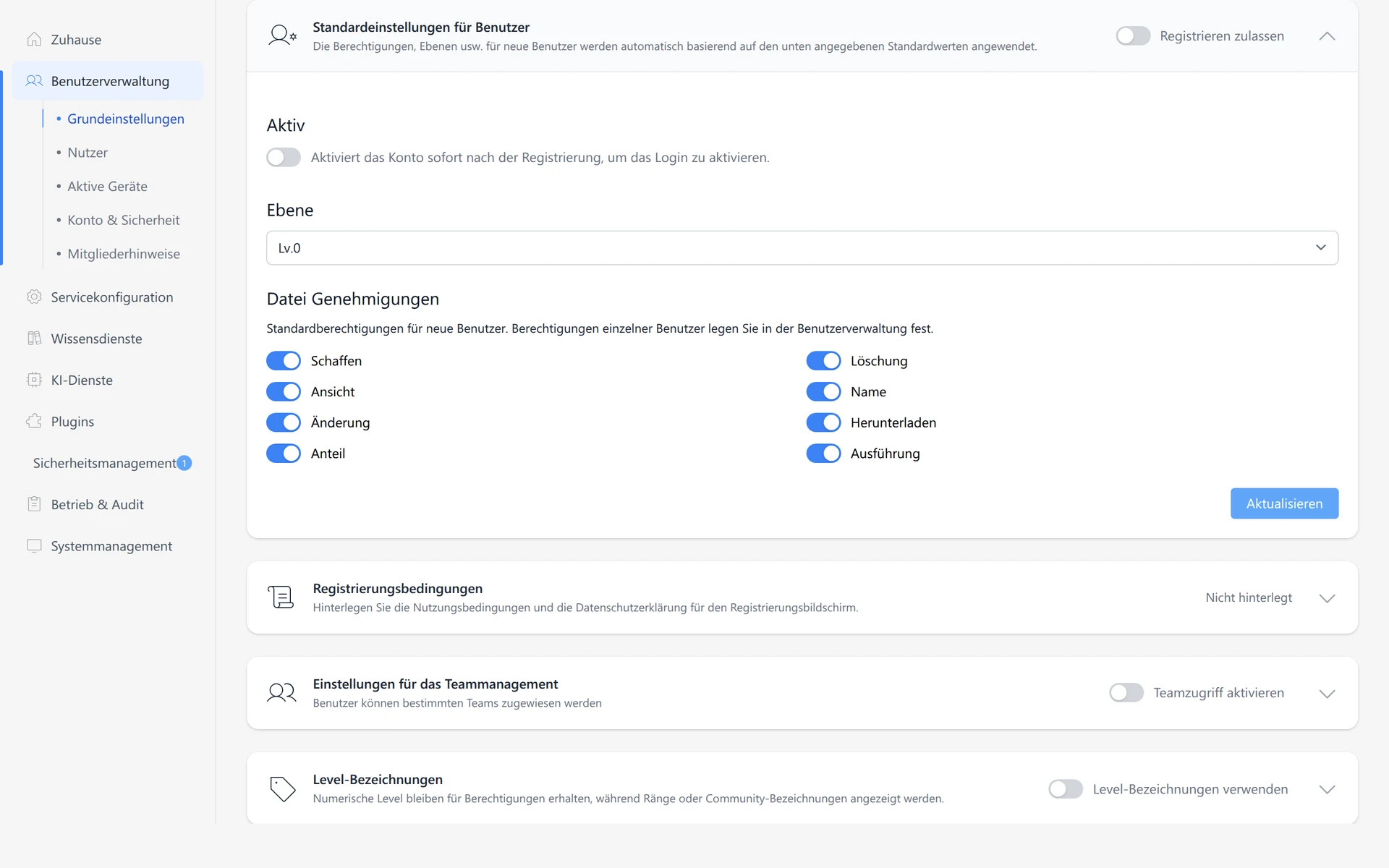Collapse the Standardeinstellungen für Benutzer panel
The width and height of the screenshot is (1389, 868).
pyautogui.click(x=1327, y=36)
